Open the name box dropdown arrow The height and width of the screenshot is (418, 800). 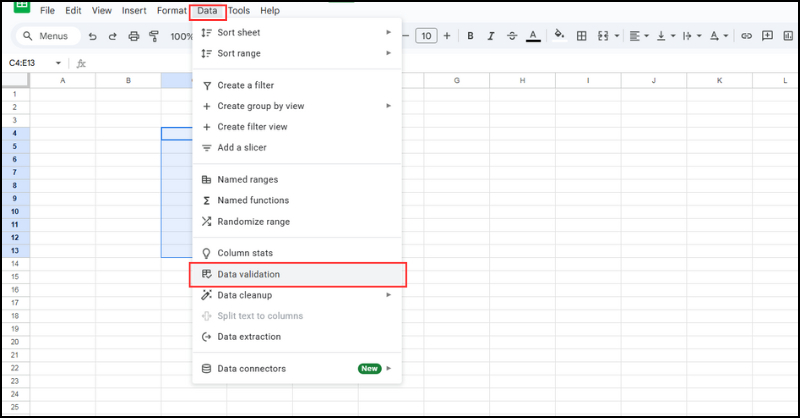coord(58,63)
